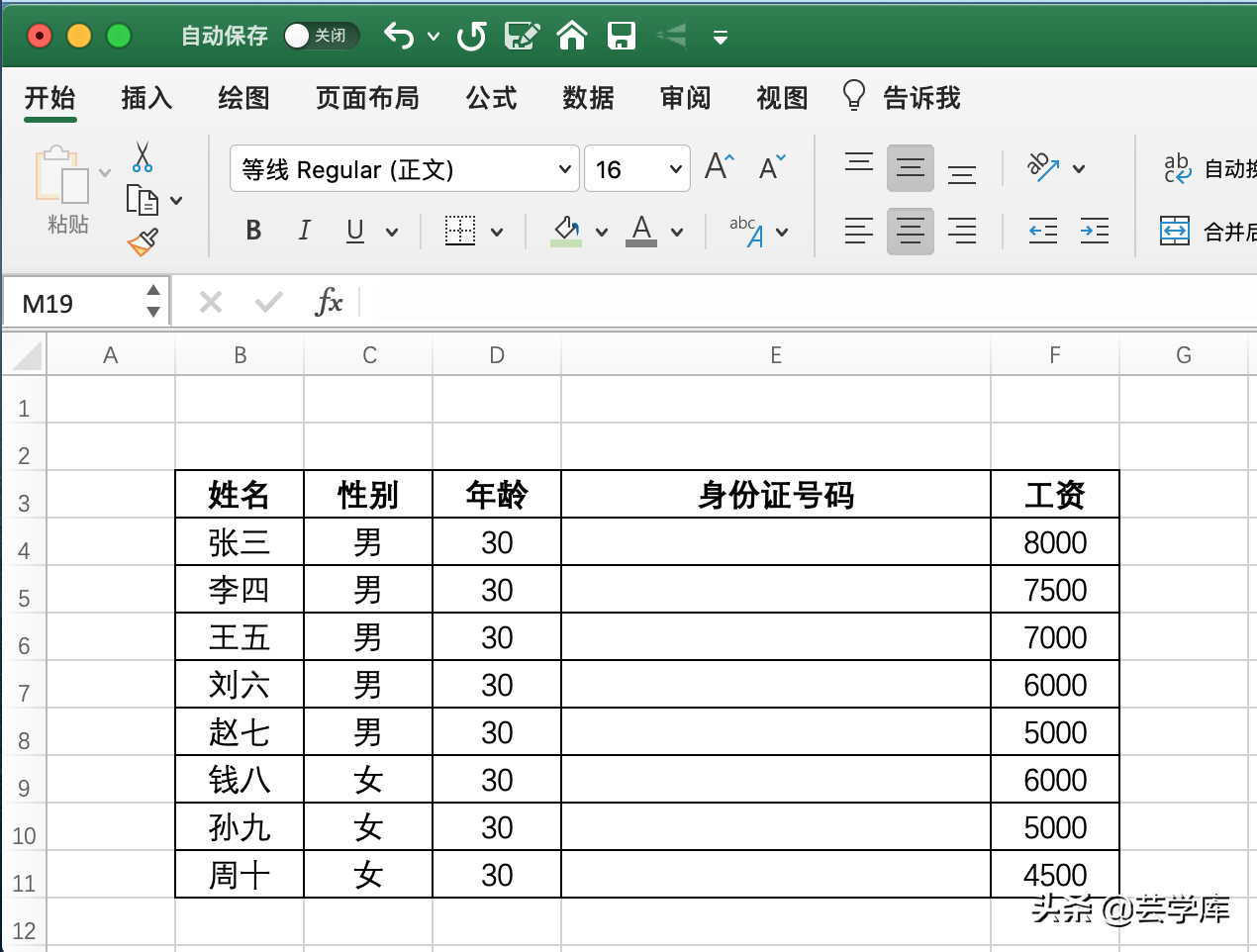
Task: Click the Select All corner triangle
Action: (25, 354)
